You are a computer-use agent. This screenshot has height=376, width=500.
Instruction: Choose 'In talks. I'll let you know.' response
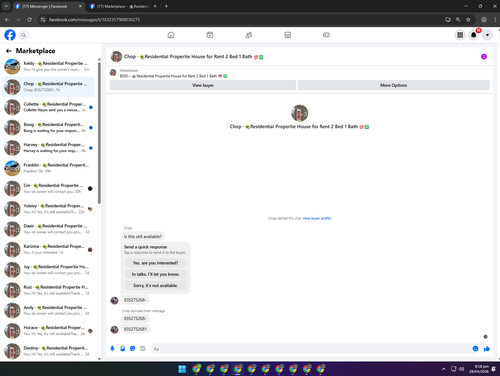(155, 274)
